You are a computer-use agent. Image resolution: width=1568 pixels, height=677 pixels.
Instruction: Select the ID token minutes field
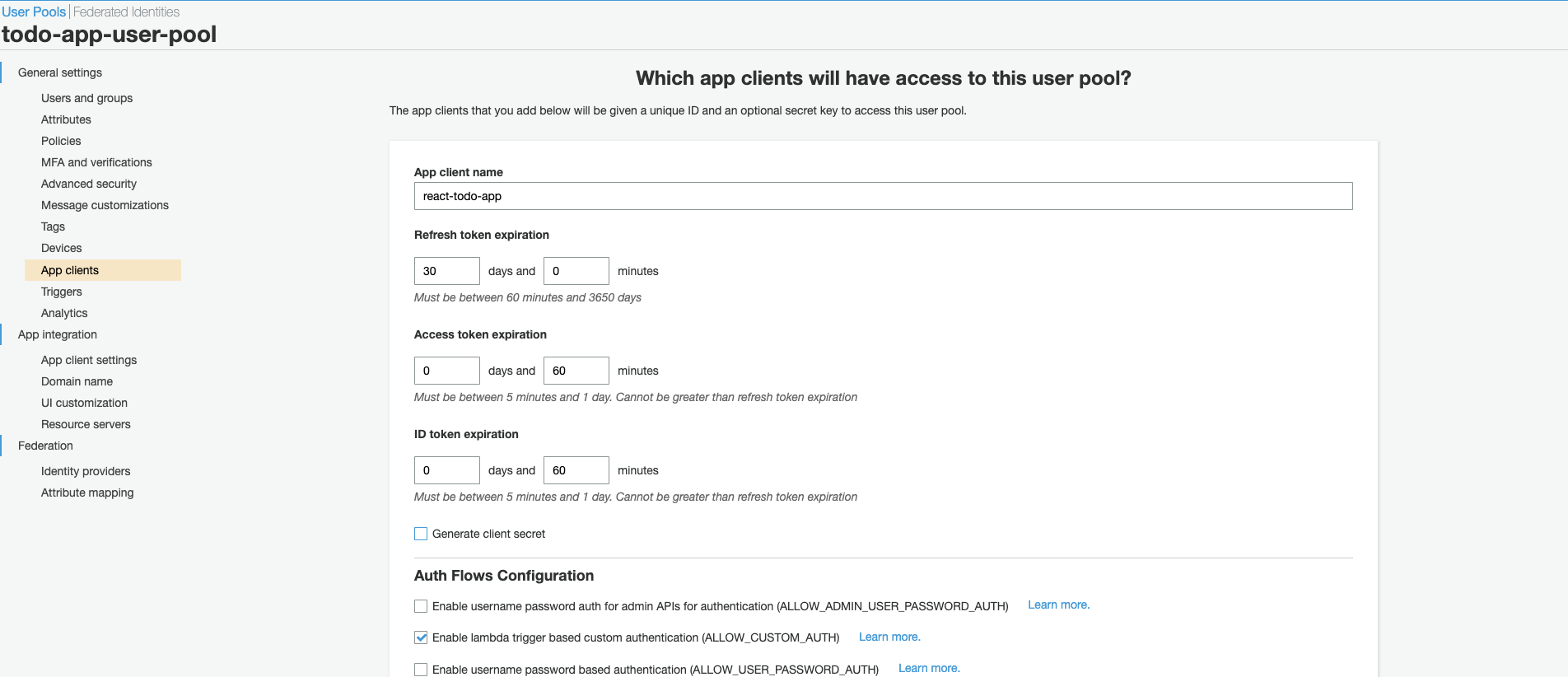(576, 470)
